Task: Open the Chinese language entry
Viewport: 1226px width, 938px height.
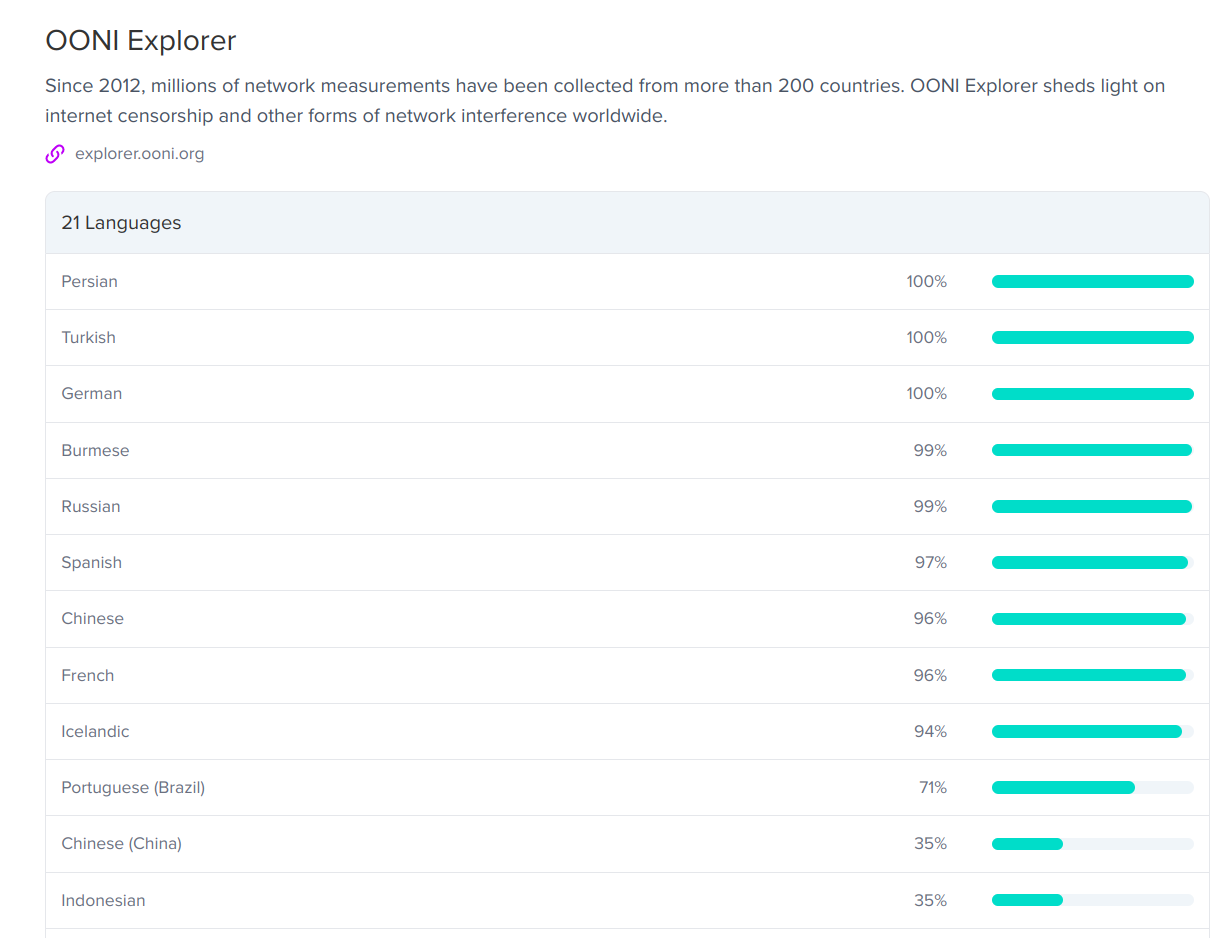Action: [x=92, y=619]
